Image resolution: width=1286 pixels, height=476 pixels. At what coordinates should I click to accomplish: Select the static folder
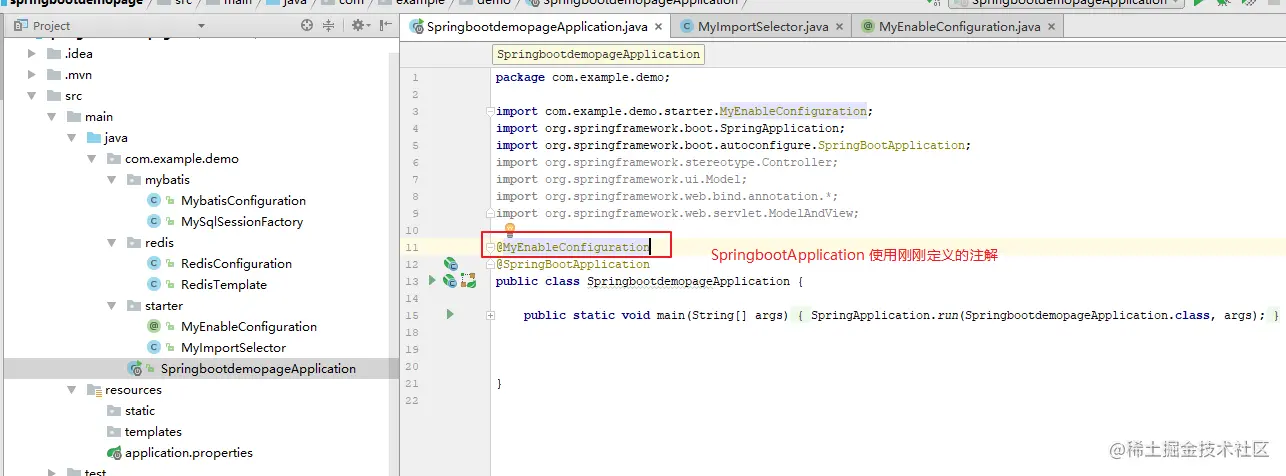point(140,411)
